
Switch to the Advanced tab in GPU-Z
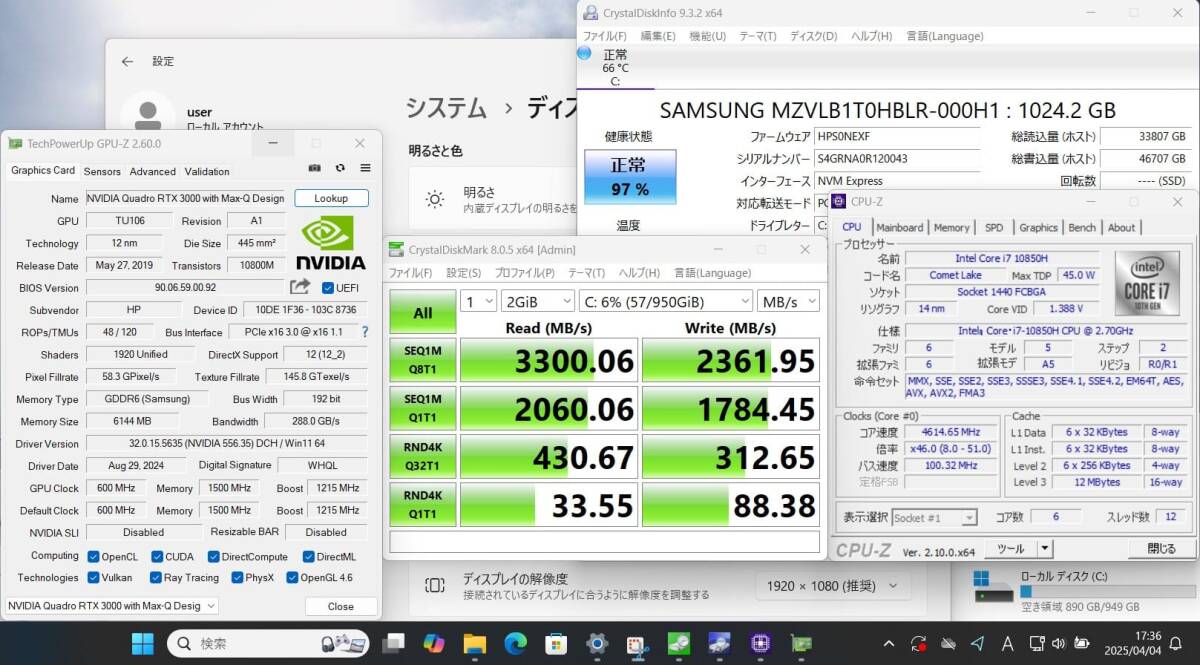[x=153, y=171]
